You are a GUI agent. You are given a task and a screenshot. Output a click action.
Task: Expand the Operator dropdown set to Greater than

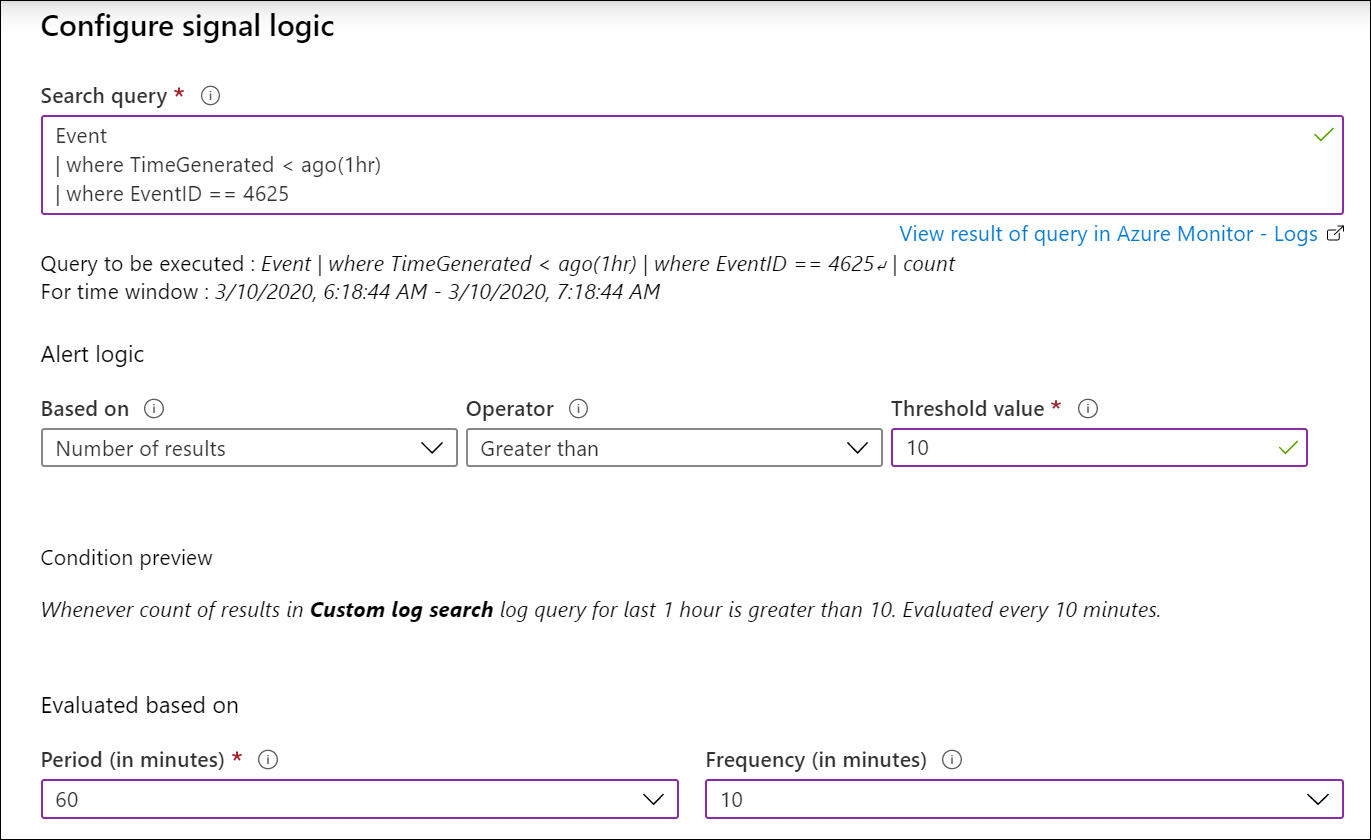[673, 448]
